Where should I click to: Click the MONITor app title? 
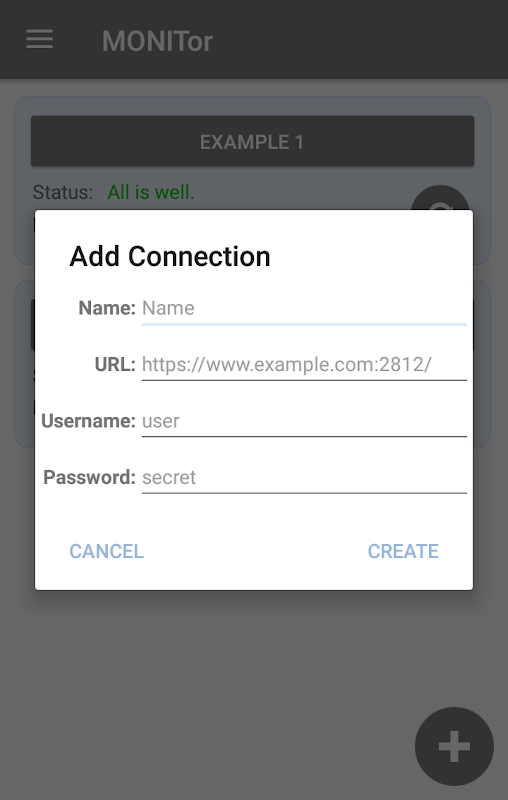(157, 41)
